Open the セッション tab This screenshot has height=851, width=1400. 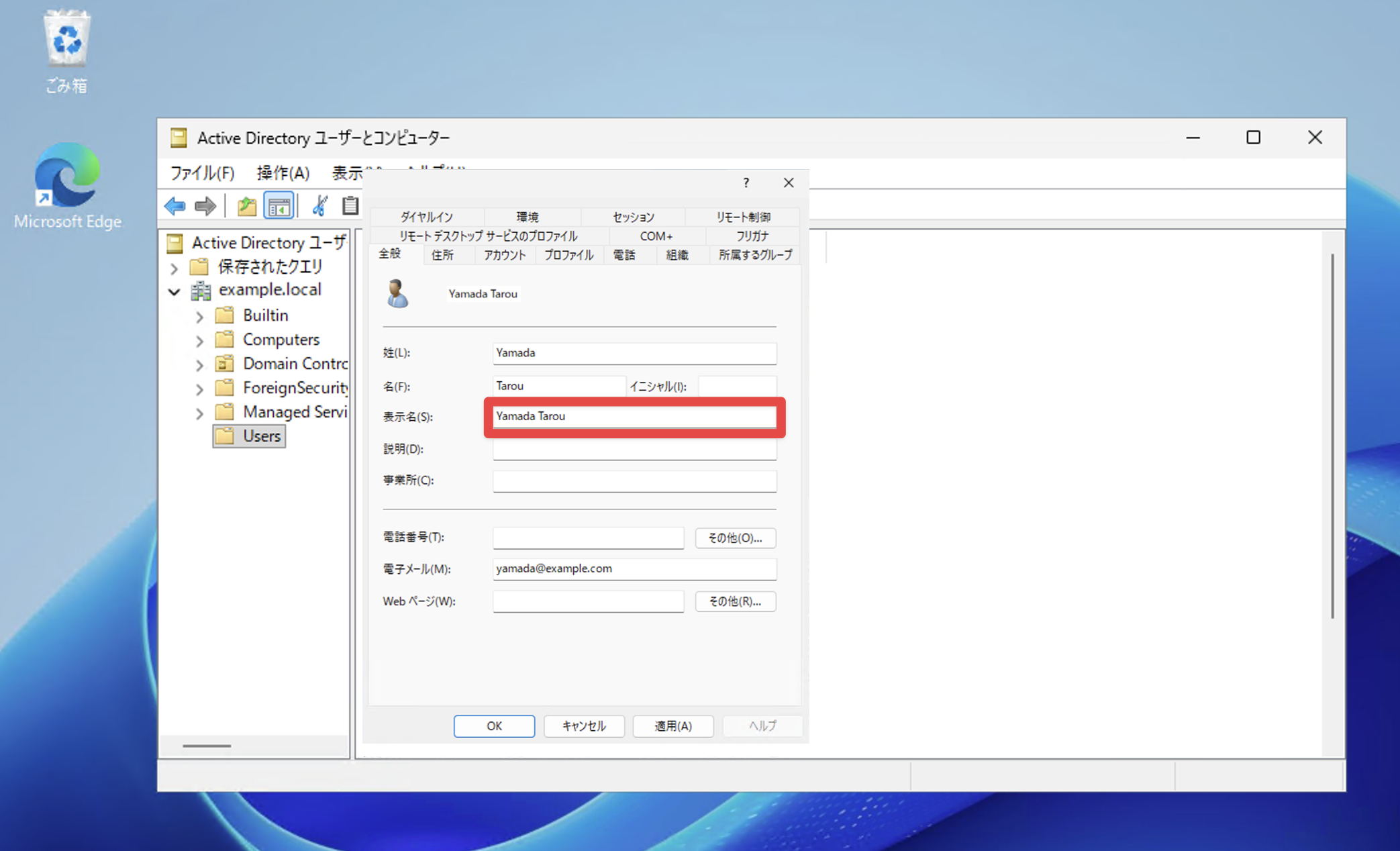[x=633, y=217]
